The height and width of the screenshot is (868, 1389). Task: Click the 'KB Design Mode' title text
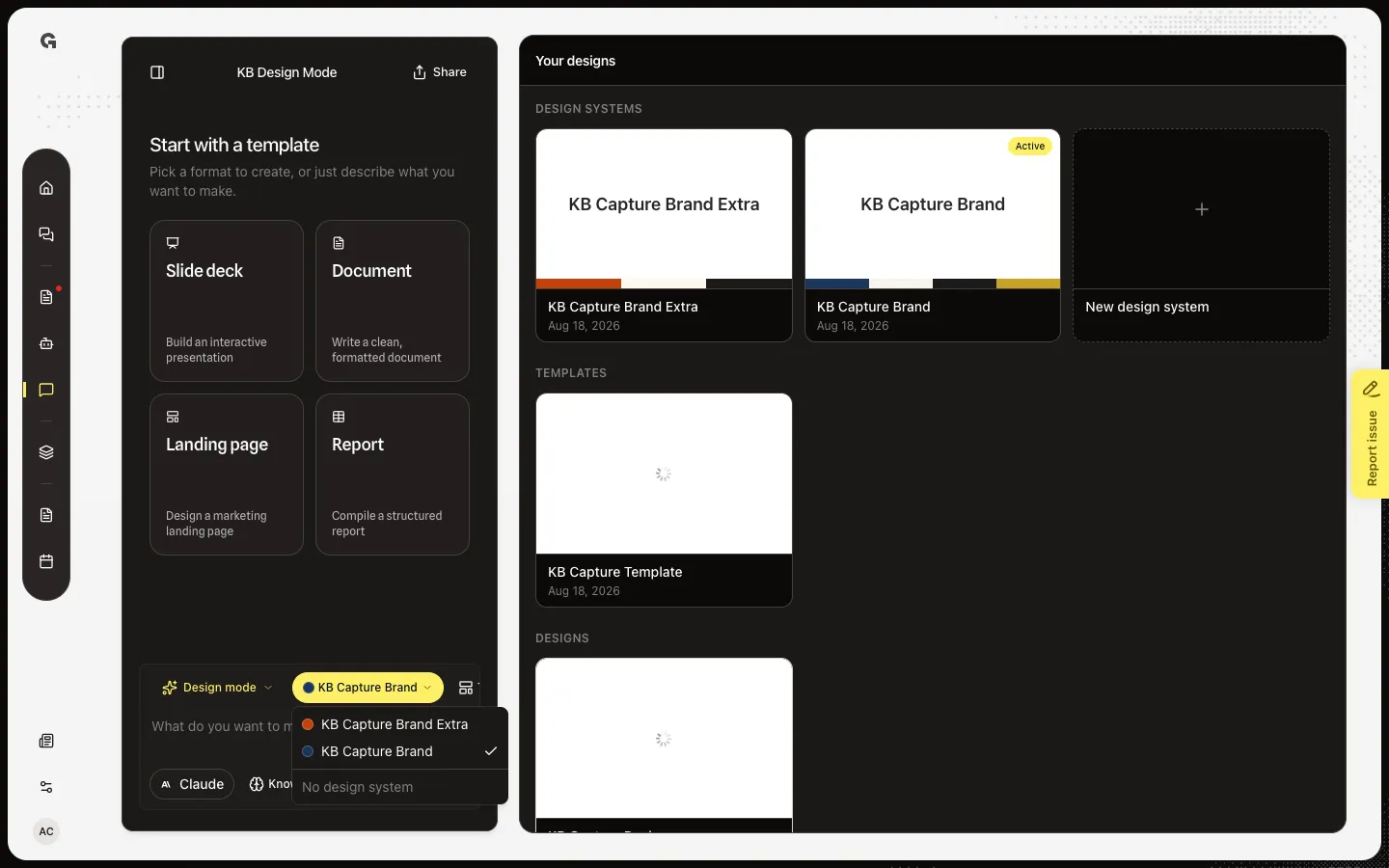coord(286,72)
